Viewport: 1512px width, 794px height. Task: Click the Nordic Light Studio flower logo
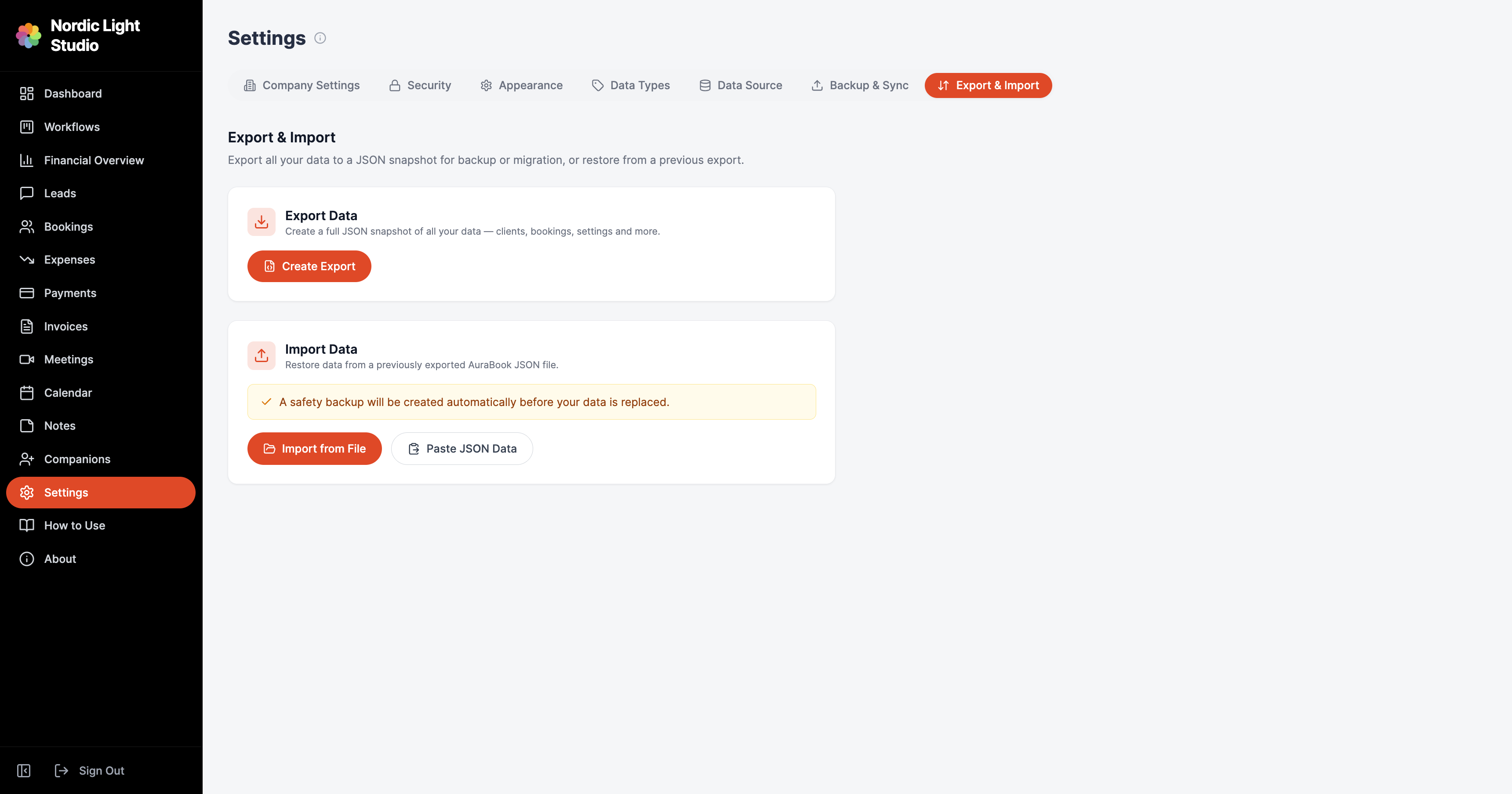point(28,35)
